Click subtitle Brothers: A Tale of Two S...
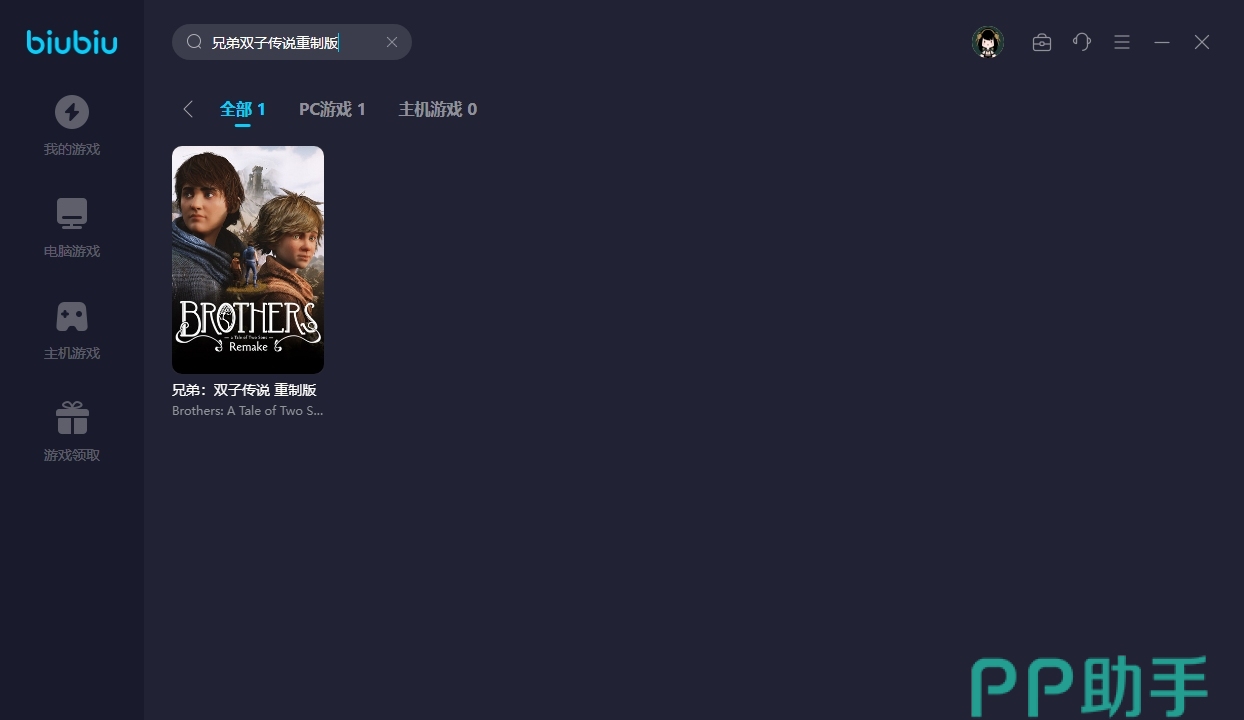1244x720 pixels. click(248, 411)
